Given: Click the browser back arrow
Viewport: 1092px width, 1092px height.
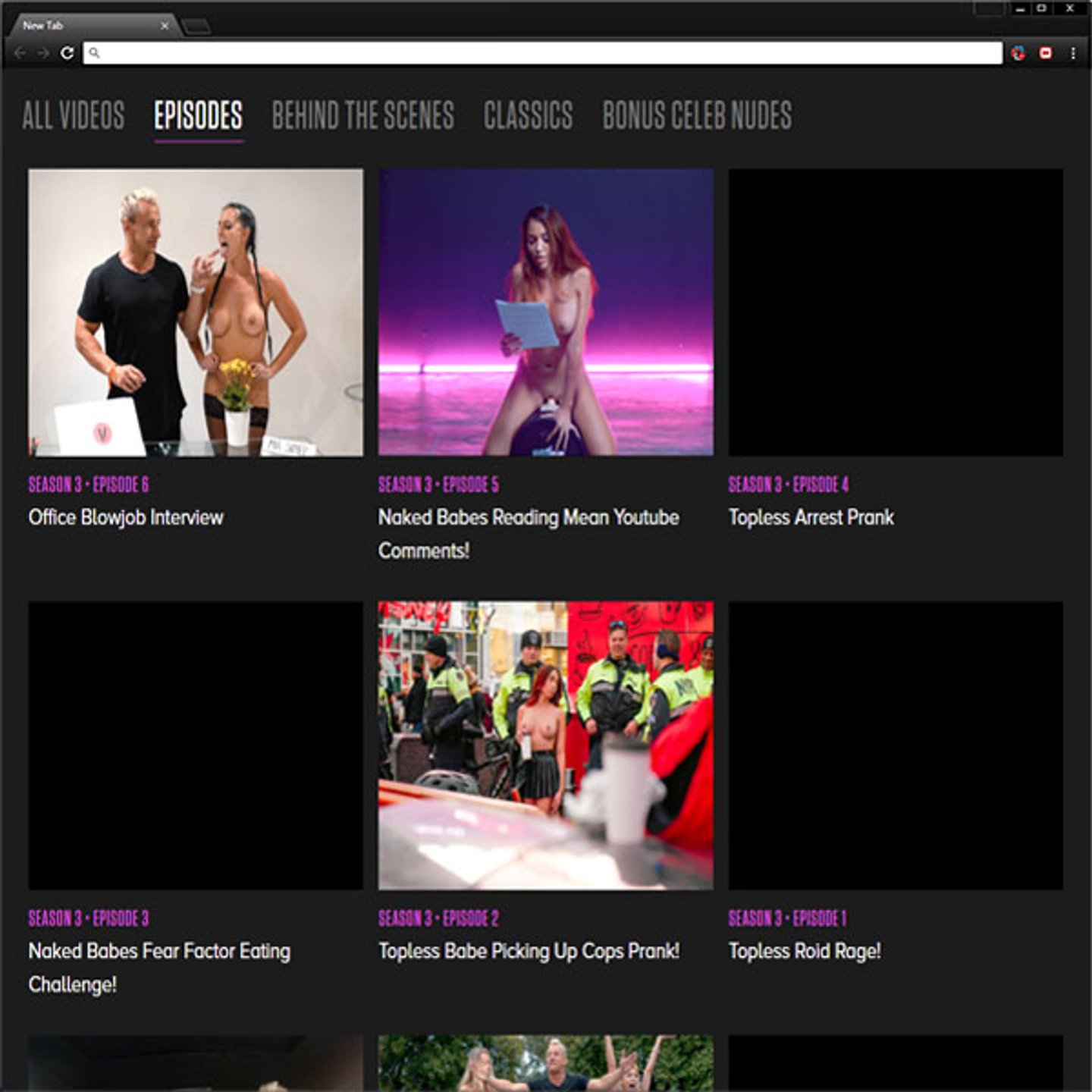Looking at the screenshot, I should pyautogui.click(x=20, y=53).
